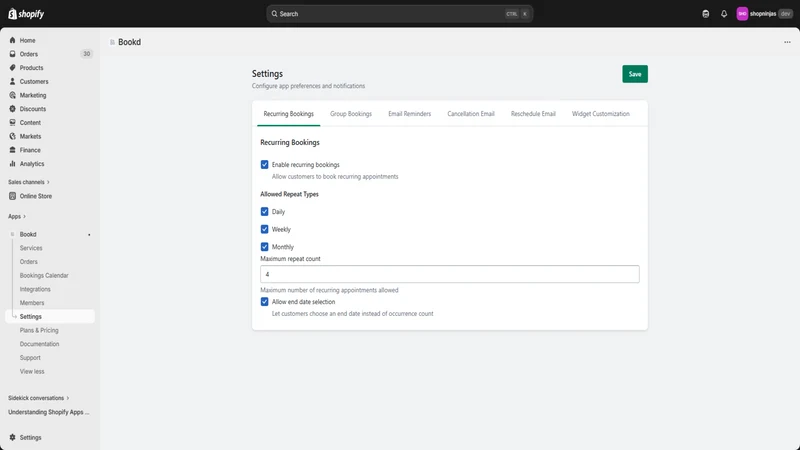Click the shopninjas account avatar
Screen dimensions: 800x450
coord(742,14)
